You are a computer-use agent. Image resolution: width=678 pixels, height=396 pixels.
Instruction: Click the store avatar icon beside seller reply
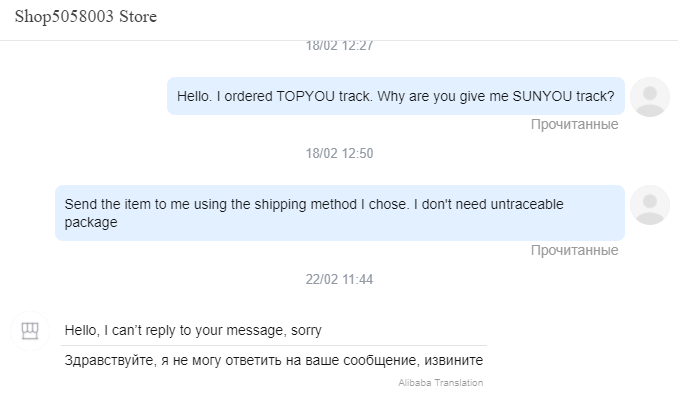(x=30, y=331)
